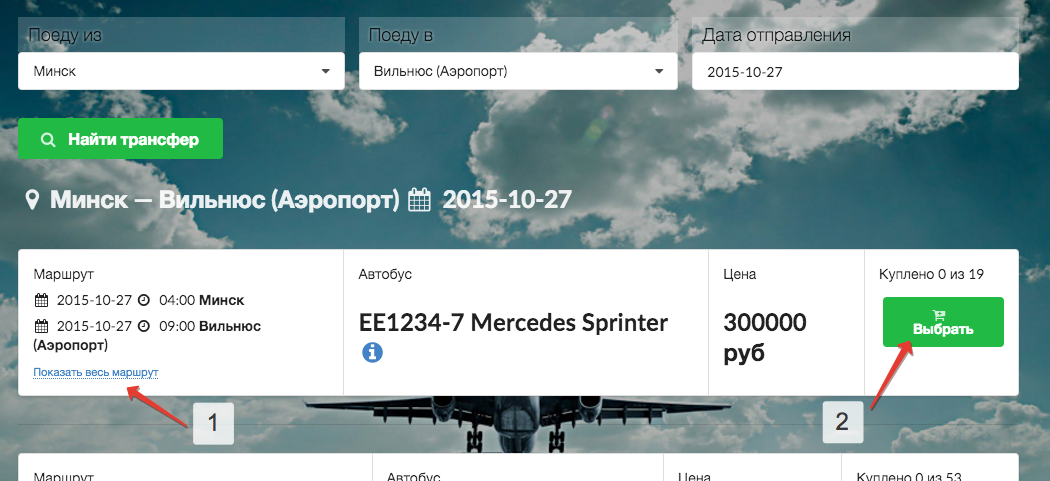Click the calendar icon in the route heading
This screenshot has height=481, width=1050.
[x=420, y=200]
